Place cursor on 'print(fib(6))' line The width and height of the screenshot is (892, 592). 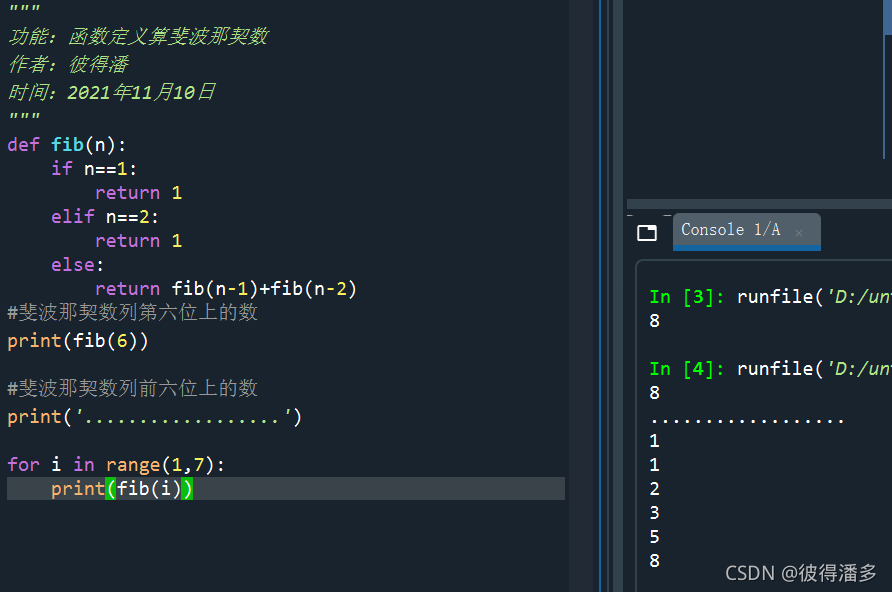78,341
